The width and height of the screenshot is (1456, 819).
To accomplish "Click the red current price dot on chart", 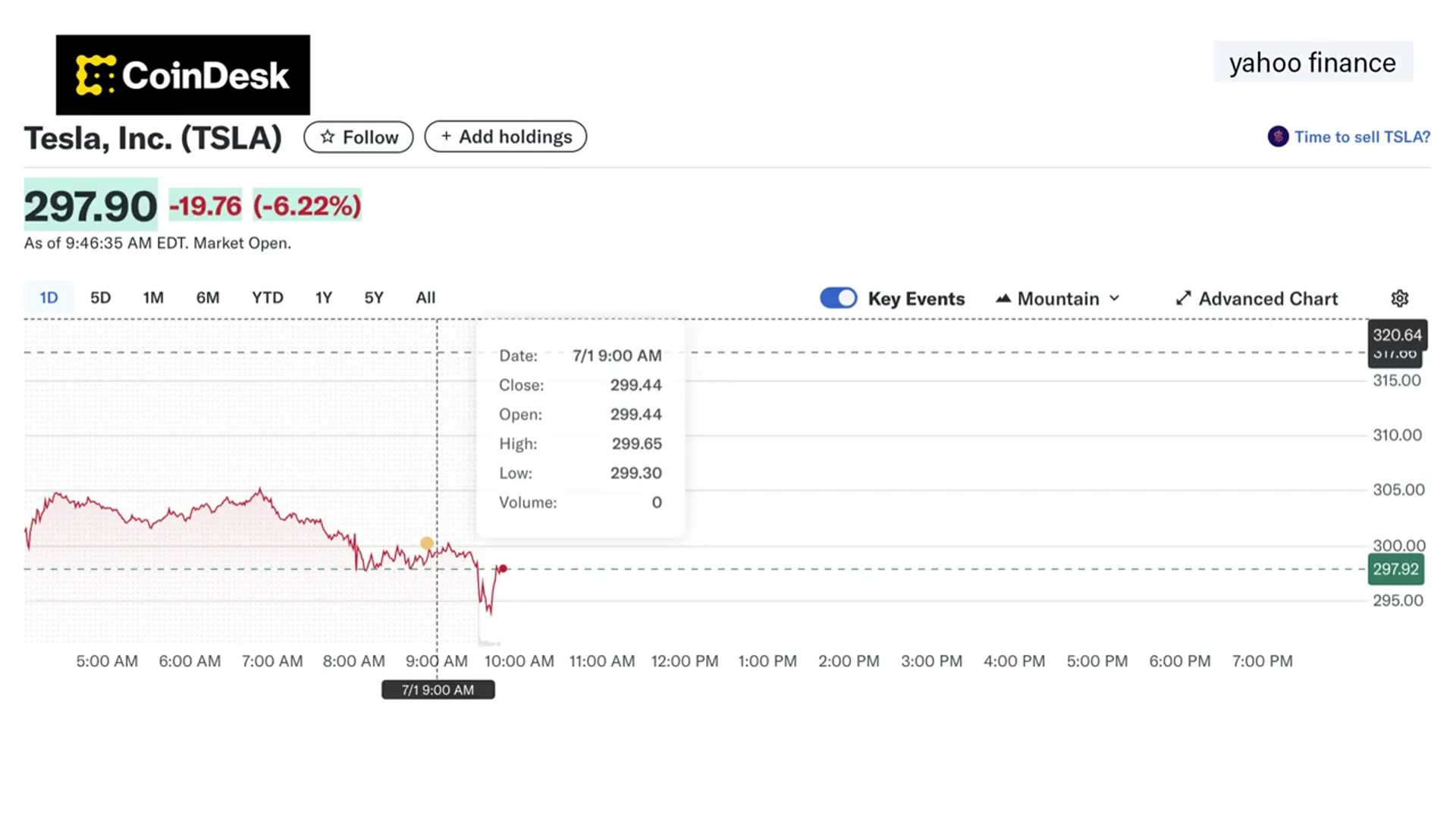I will pos(503,569).
